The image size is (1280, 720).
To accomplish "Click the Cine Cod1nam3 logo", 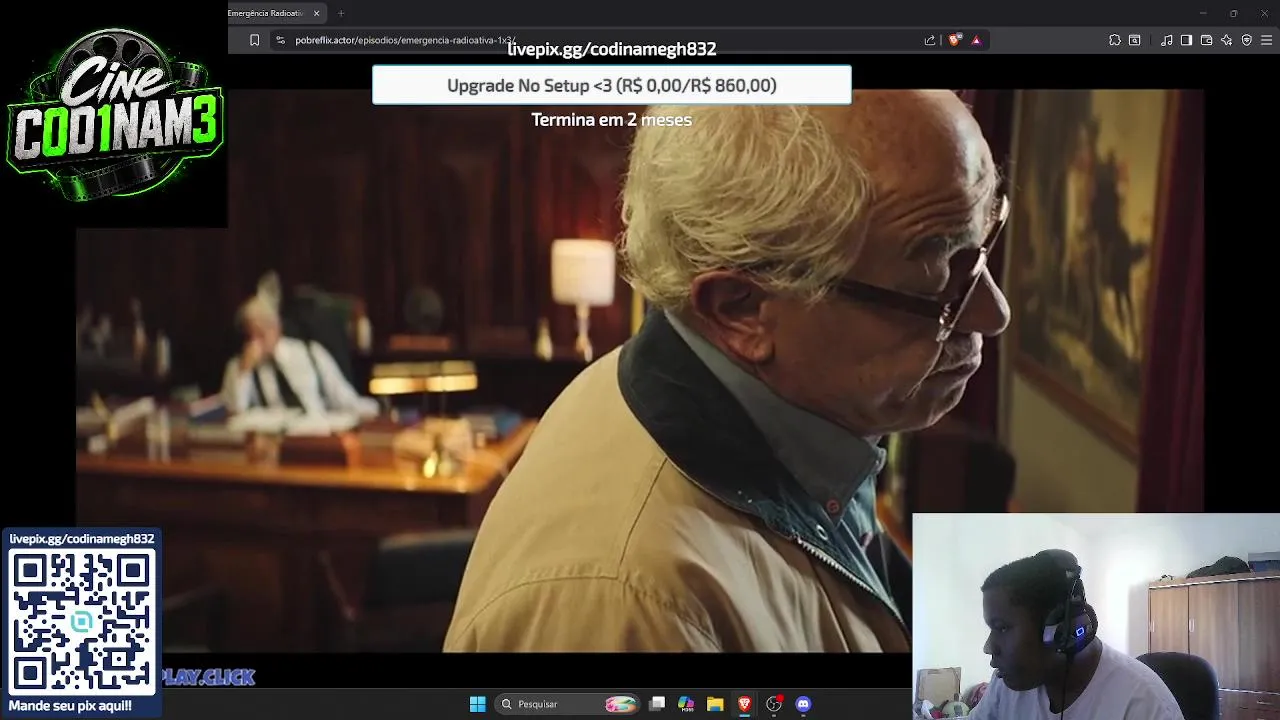I will [114, 114].
